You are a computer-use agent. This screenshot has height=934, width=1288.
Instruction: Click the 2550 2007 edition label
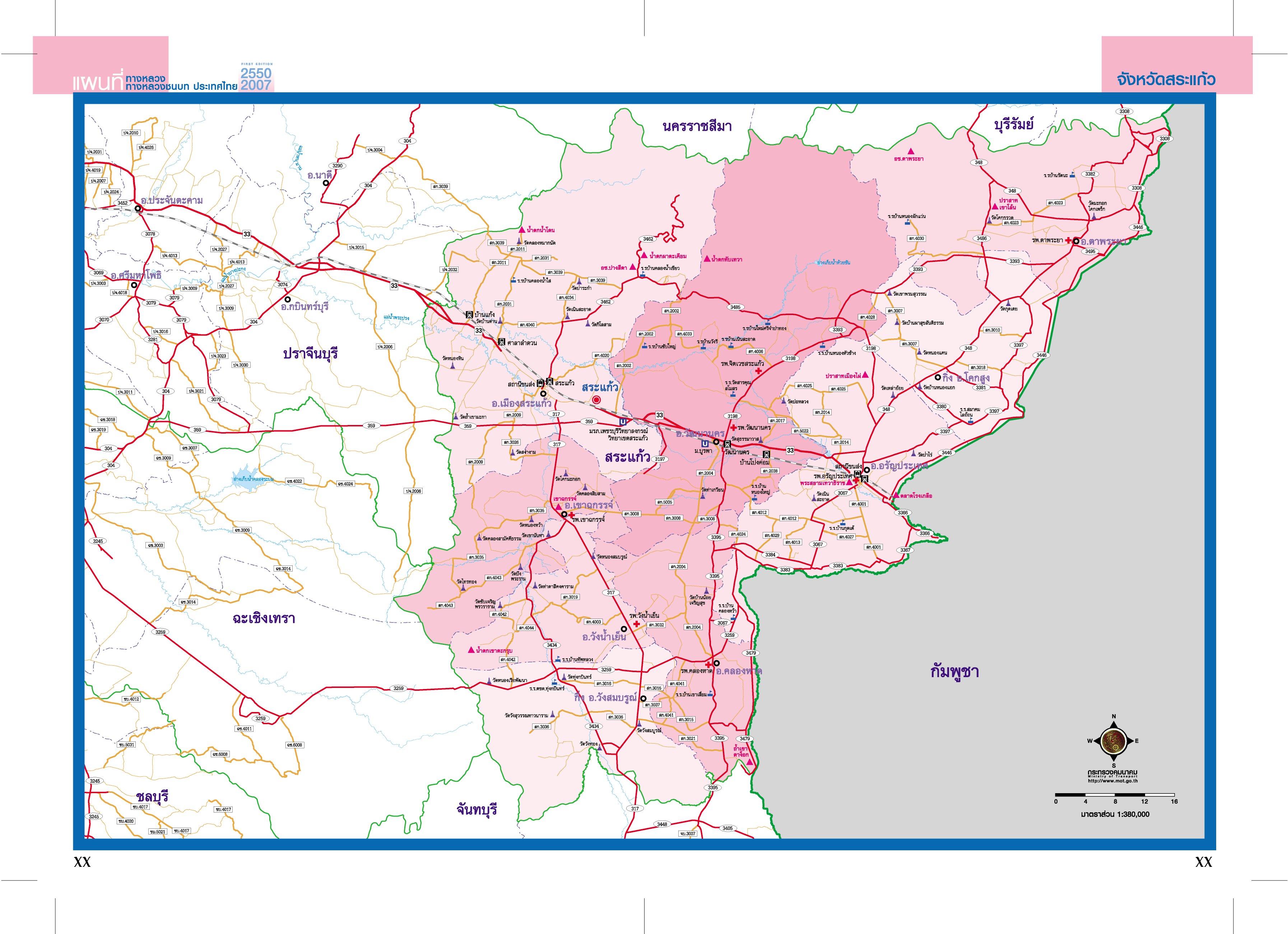pyautogui.click(x=256, y=79)
